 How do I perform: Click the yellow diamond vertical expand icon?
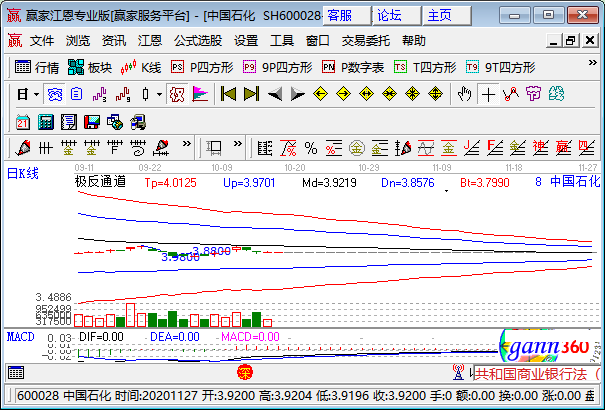[435, 94]
